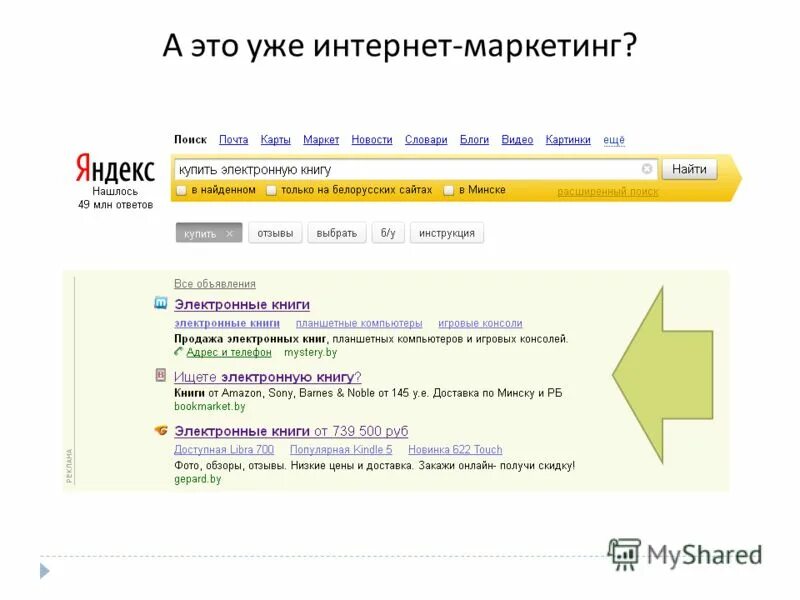Check the 'в найденном' checkbox
This screenshot has width=800, height=600.
(181, 190)
